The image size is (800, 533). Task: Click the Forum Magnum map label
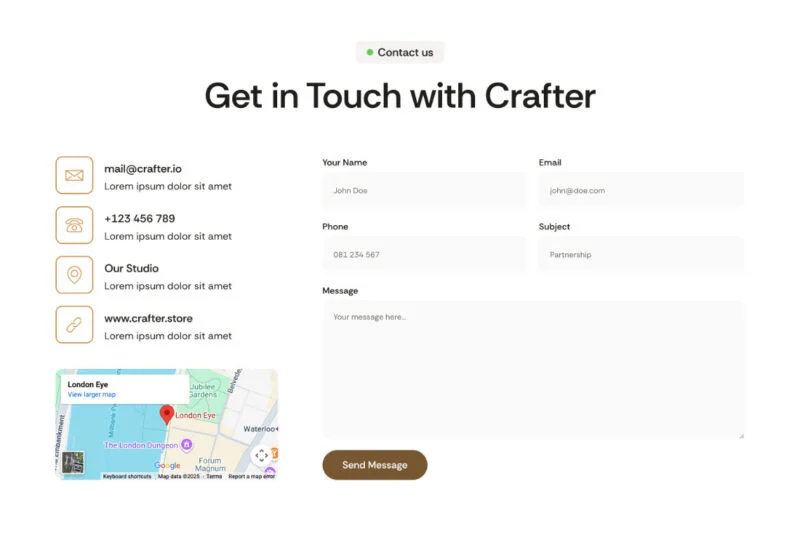pyautogui.click(x=210, y=464)
